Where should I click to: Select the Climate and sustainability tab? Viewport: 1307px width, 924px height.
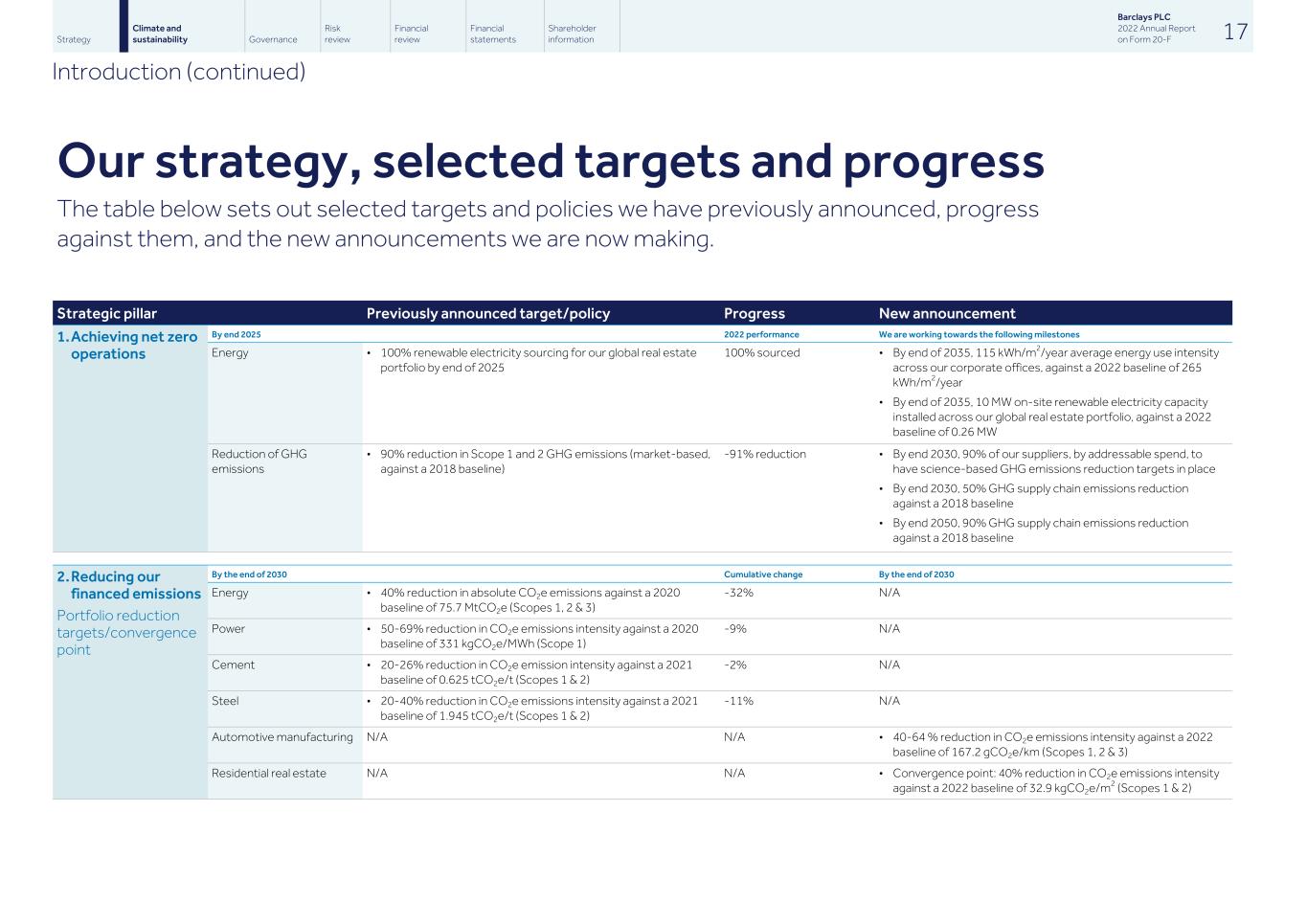point(160,34)
